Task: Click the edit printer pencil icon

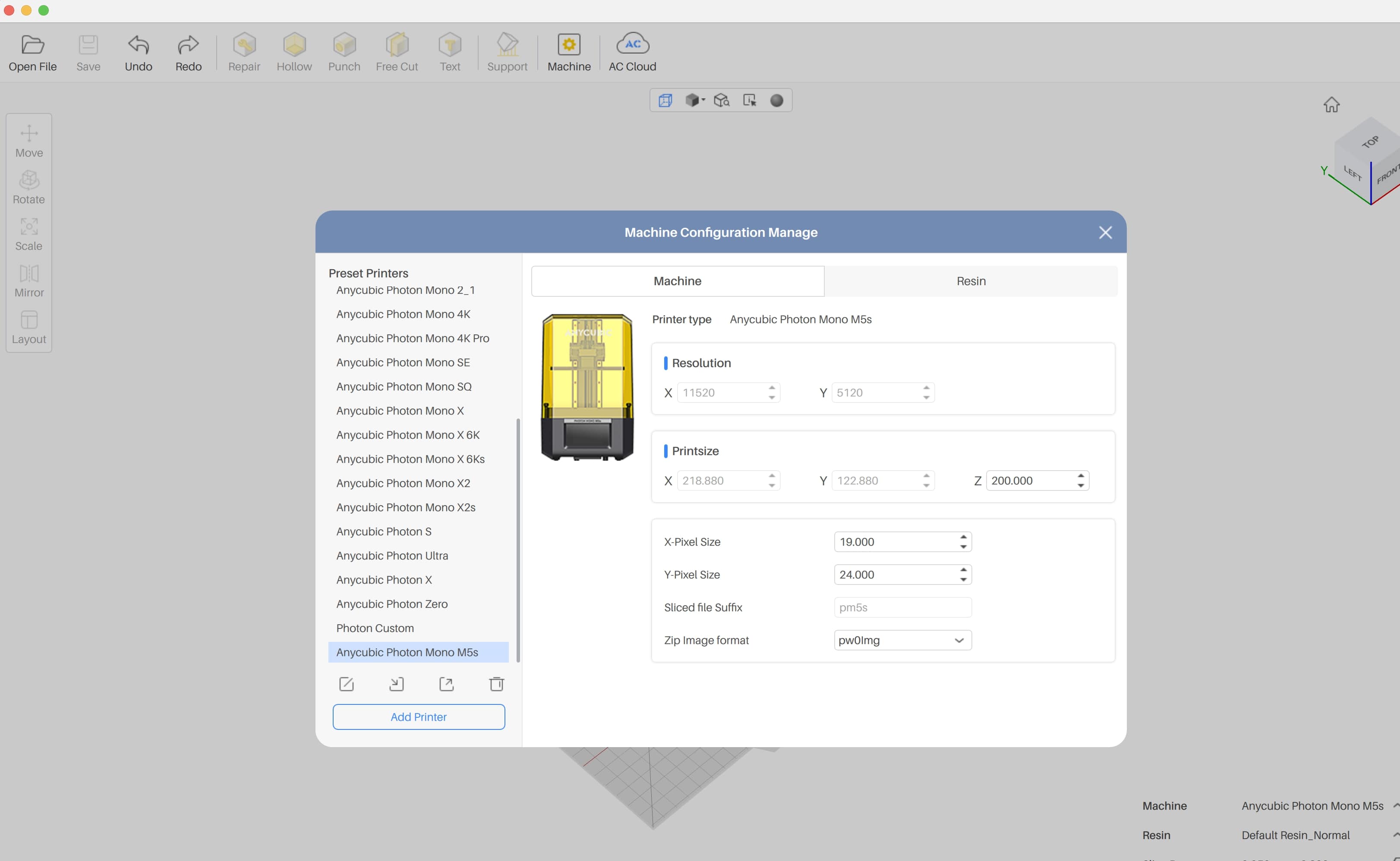Action: 346,684
